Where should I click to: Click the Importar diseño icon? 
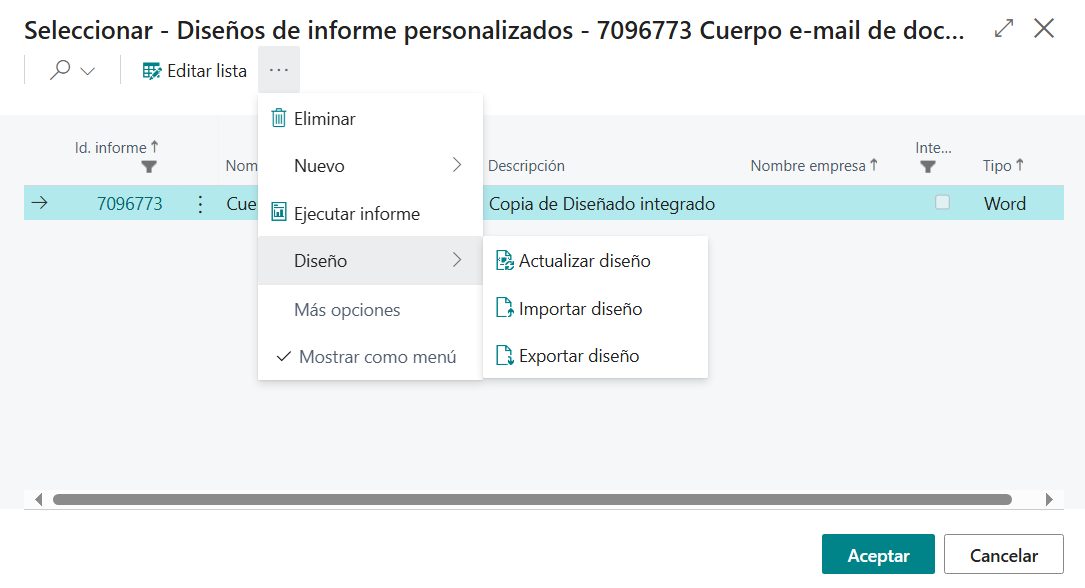504,308
